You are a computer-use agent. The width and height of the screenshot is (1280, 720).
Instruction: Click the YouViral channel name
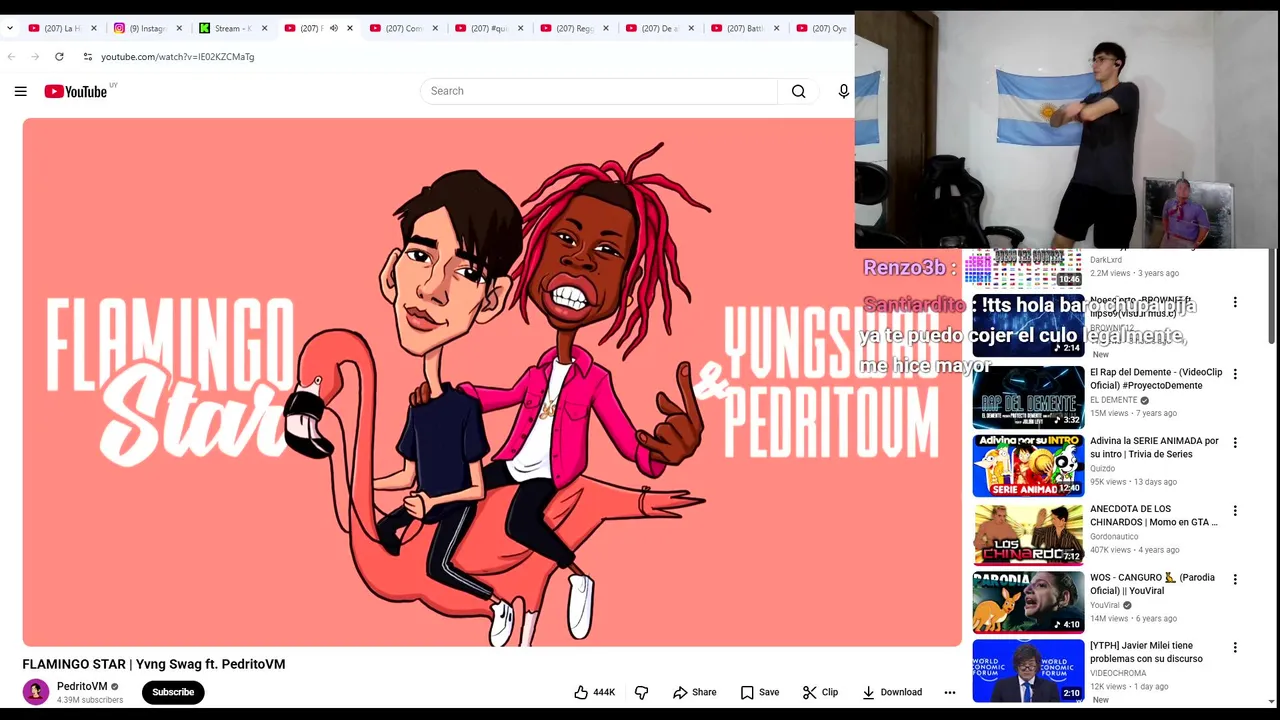tap(1105, 605)
